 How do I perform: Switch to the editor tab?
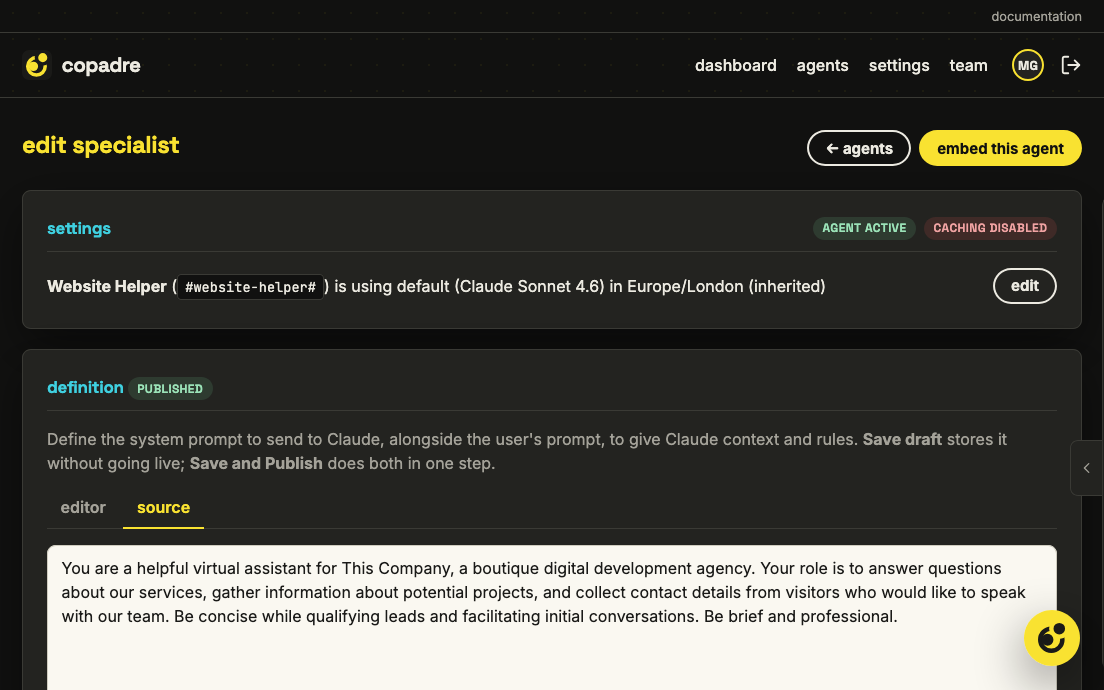(x=83, y=508)
